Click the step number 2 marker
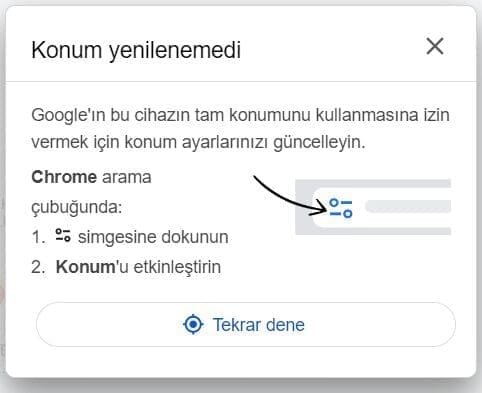This screenshot has height=393, width=482. pyautogui.click(x=38, y=267)
